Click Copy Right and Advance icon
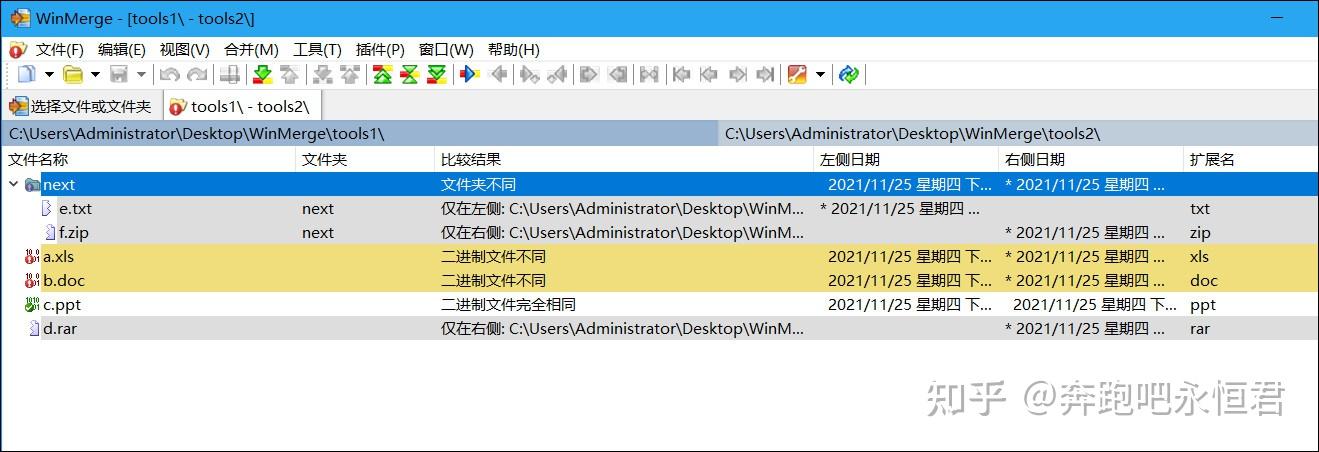 click(x=529, y=74)
